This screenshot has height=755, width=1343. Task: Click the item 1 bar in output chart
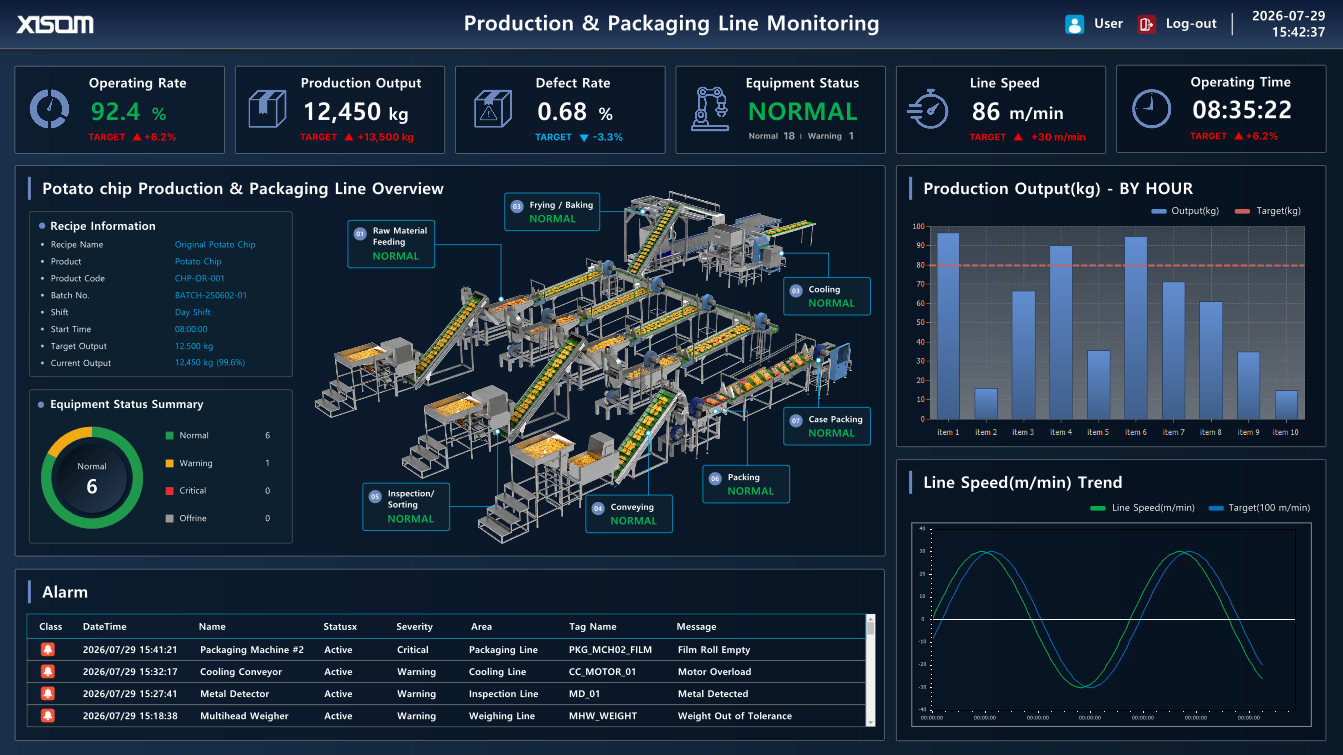[948, 326]
